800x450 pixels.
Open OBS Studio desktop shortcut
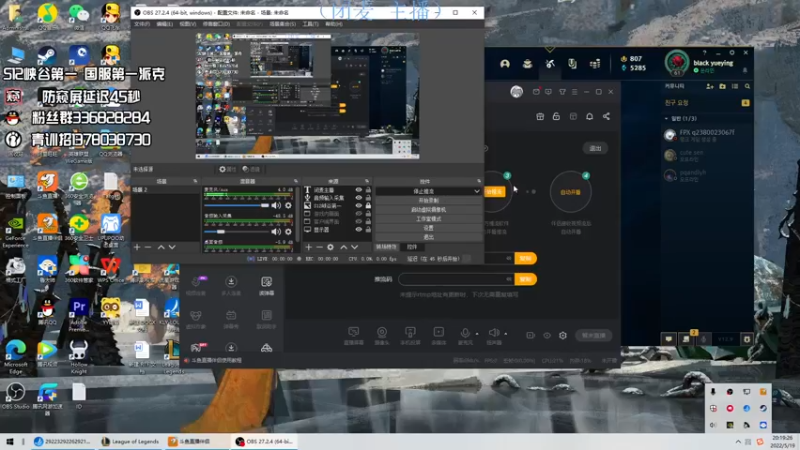15,396
